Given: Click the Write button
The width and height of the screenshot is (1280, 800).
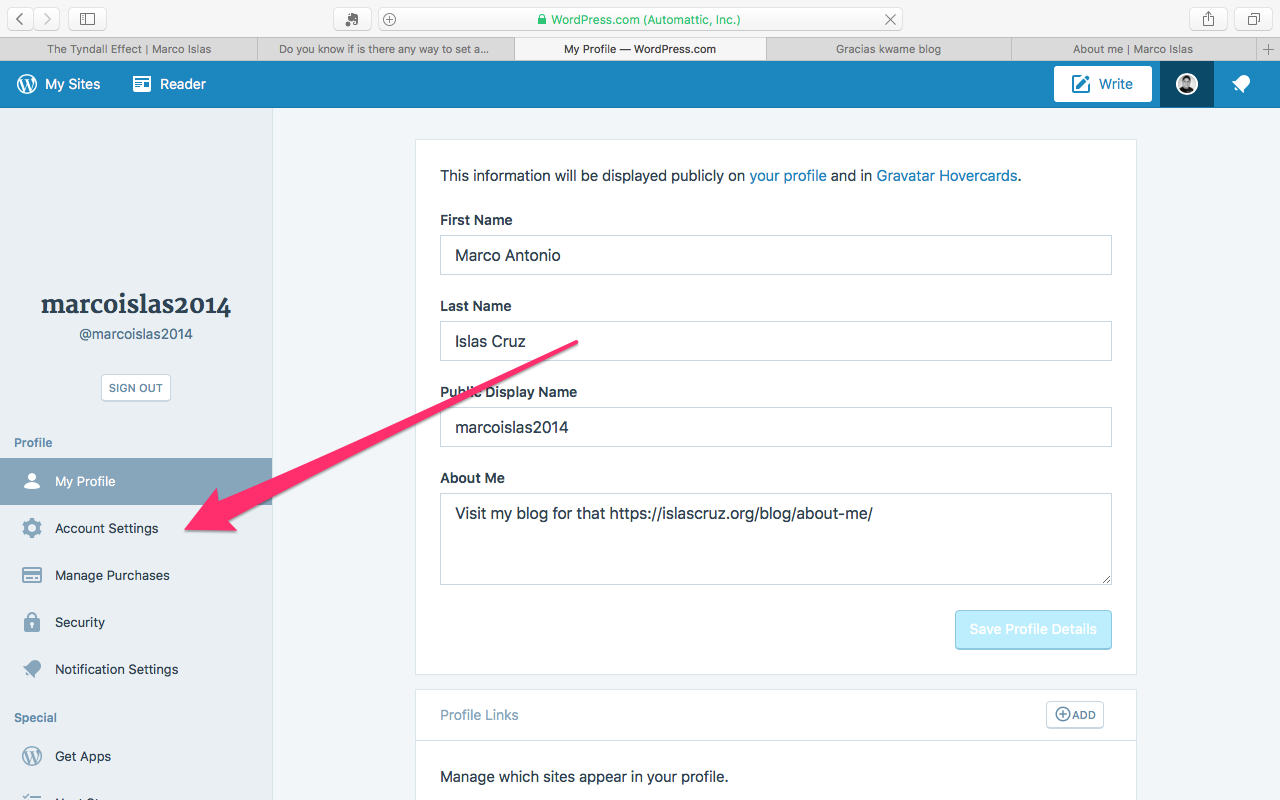Looking at the screenshot, I should pyautogui.click(x=1102, y=84).
